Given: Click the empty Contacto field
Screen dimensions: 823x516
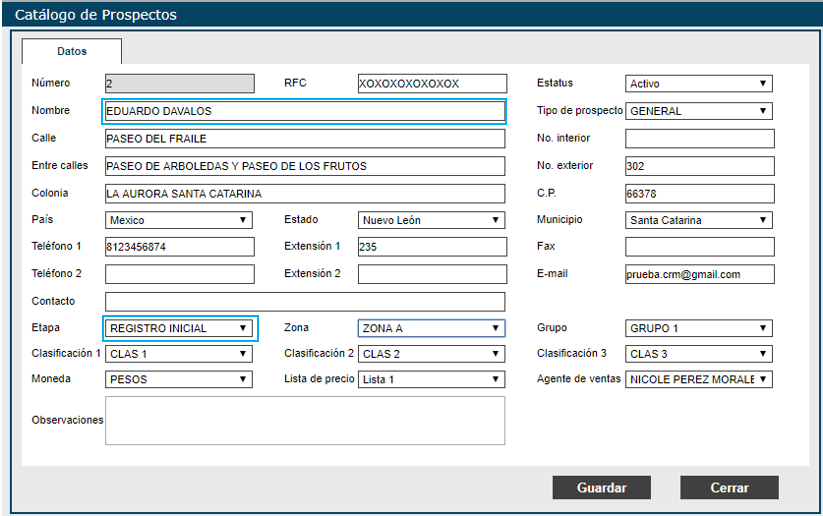Looking at the screenshot, I should (x=304, y=301).
